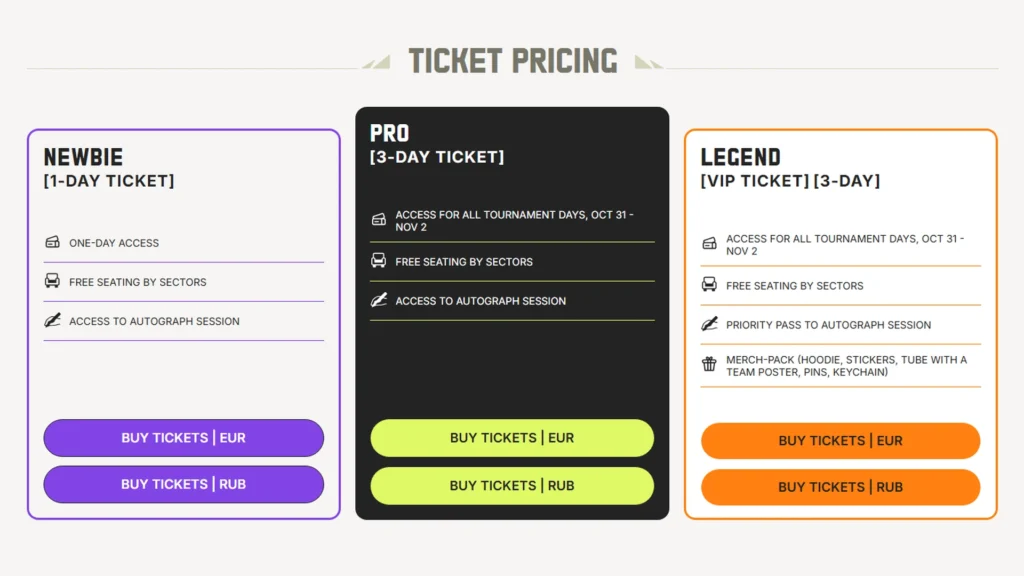Buy Pro 3-day tickets in EUR

coord(512,438)
